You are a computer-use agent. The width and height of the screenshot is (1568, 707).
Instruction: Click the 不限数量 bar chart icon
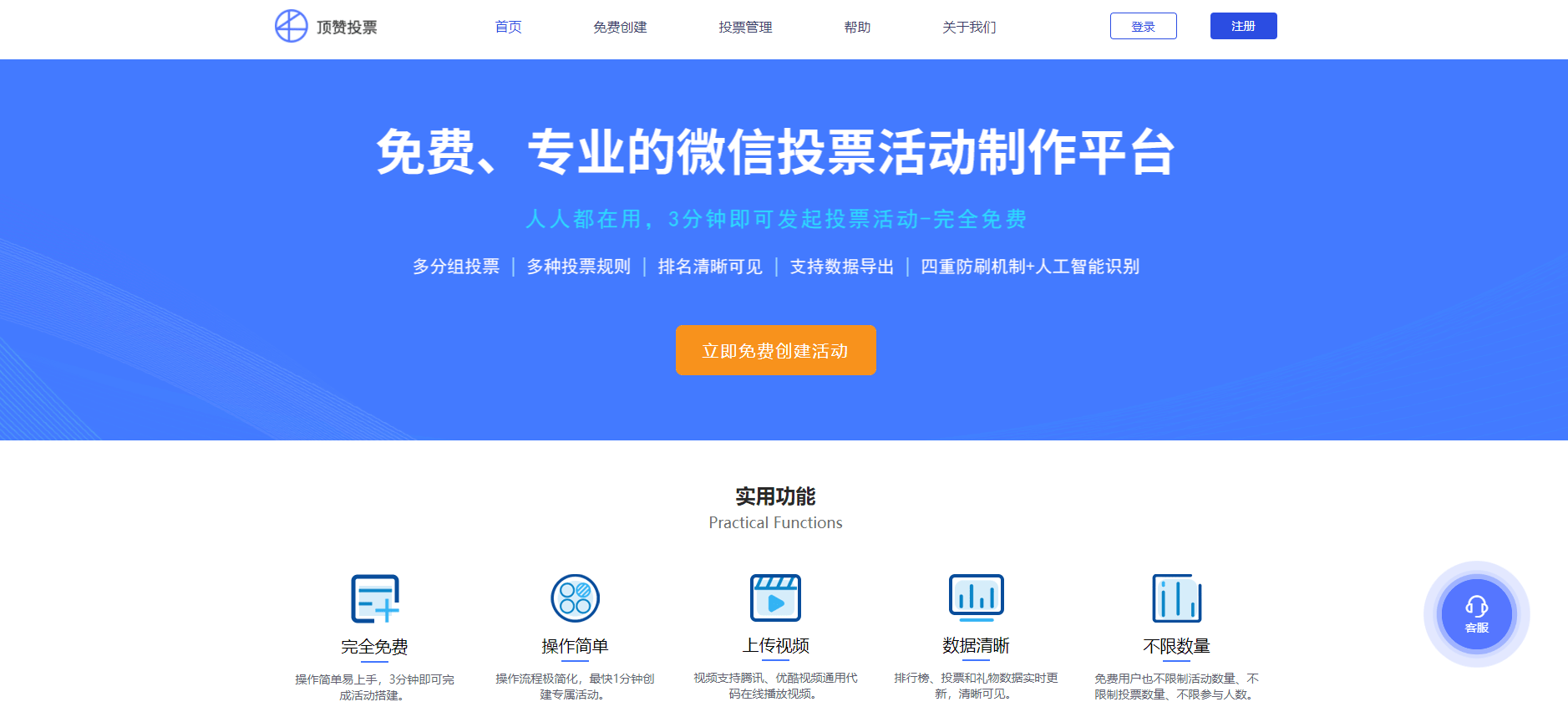pyautogui.click(x=1176, y=598)
